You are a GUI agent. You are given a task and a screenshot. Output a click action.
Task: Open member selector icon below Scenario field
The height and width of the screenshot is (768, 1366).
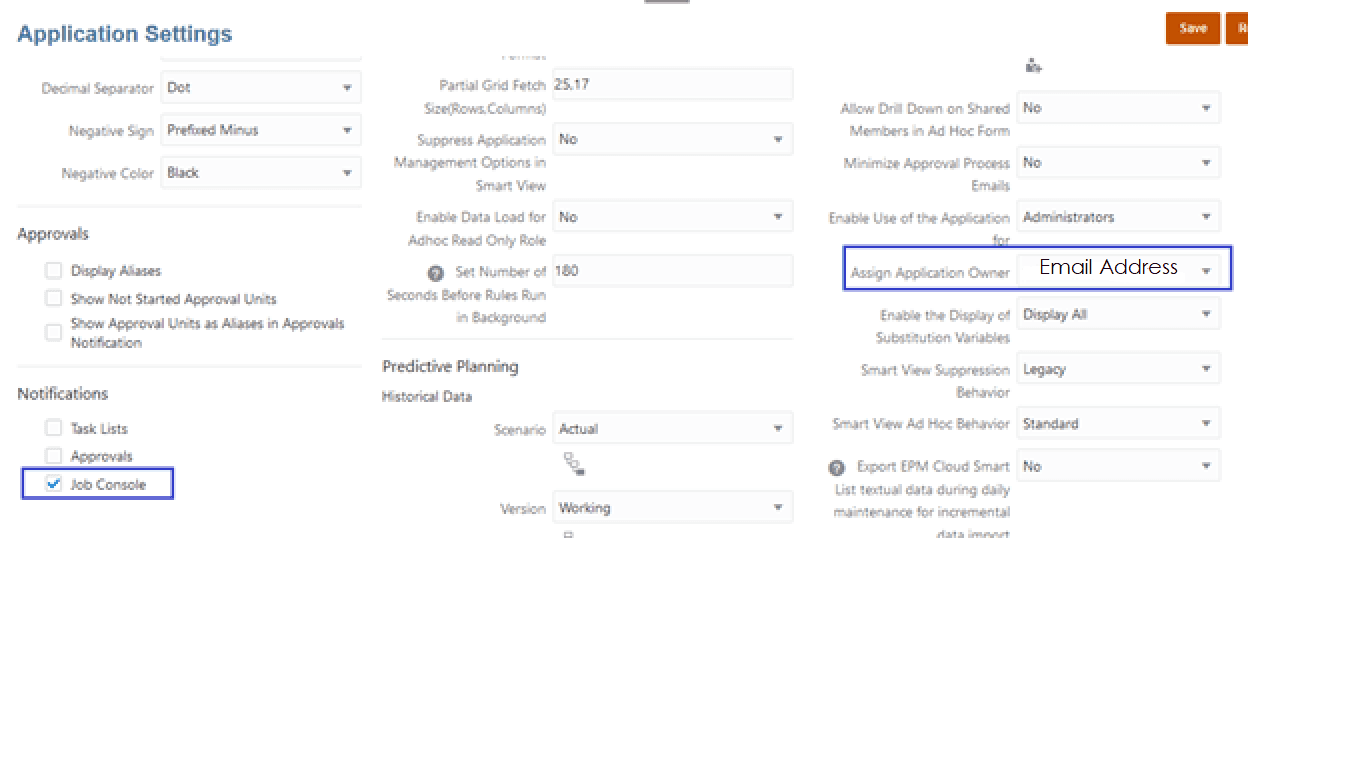point(573,463)
